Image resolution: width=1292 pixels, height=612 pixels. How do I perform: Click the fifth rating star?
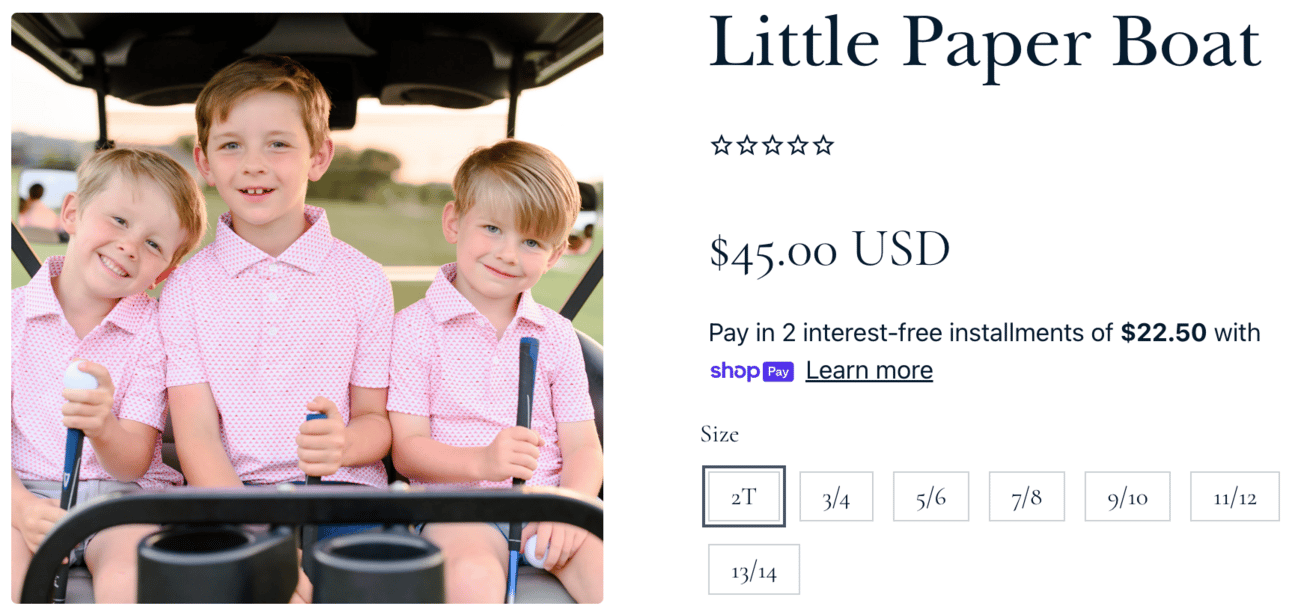click(x=823, y=146)
